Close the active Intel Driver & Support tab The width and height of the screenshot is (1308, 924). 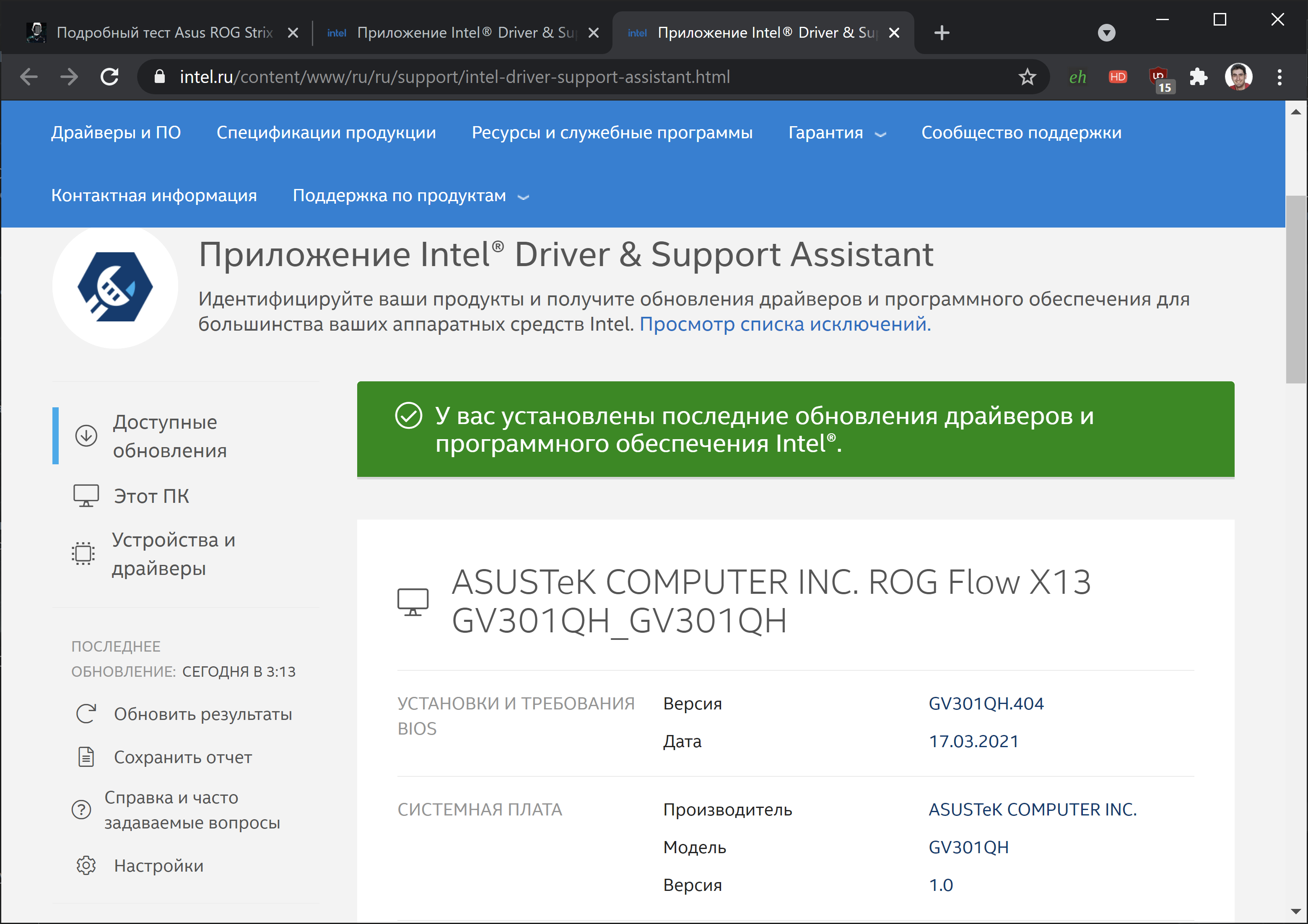click(894, 32)
